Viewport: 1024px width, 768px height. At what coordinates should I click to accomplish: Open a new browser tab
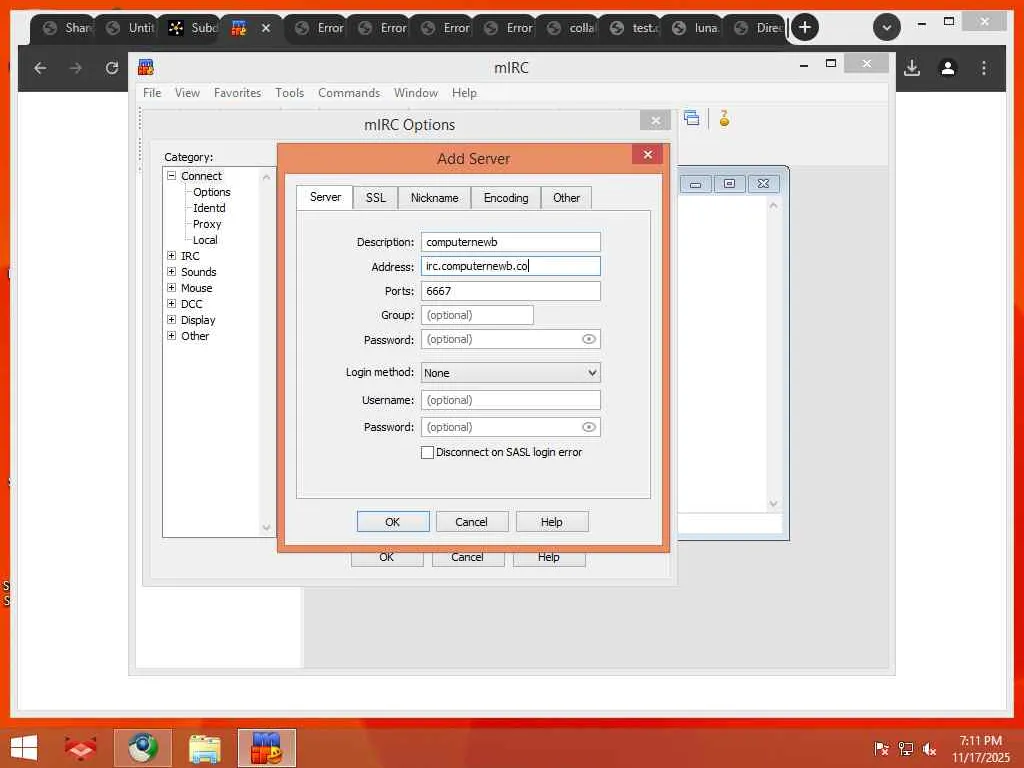pyautogui.click(x=805, y=27)
